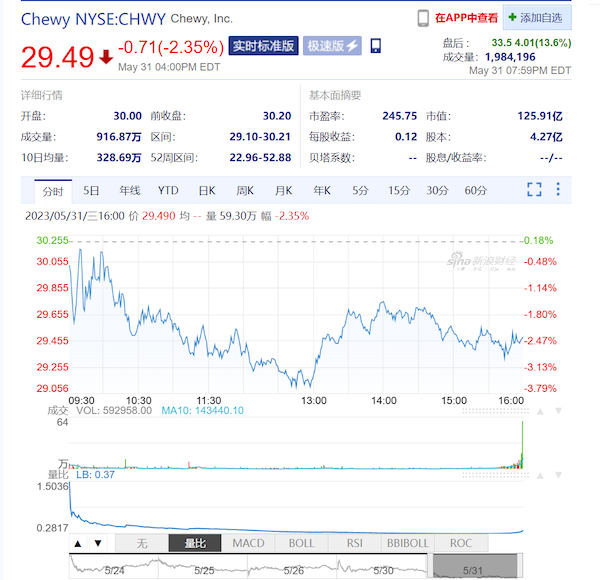The width and height of the screenshot is (600, 580).
Task: Click the 10日均量 value 328.69万
Action: click(119, 158)
